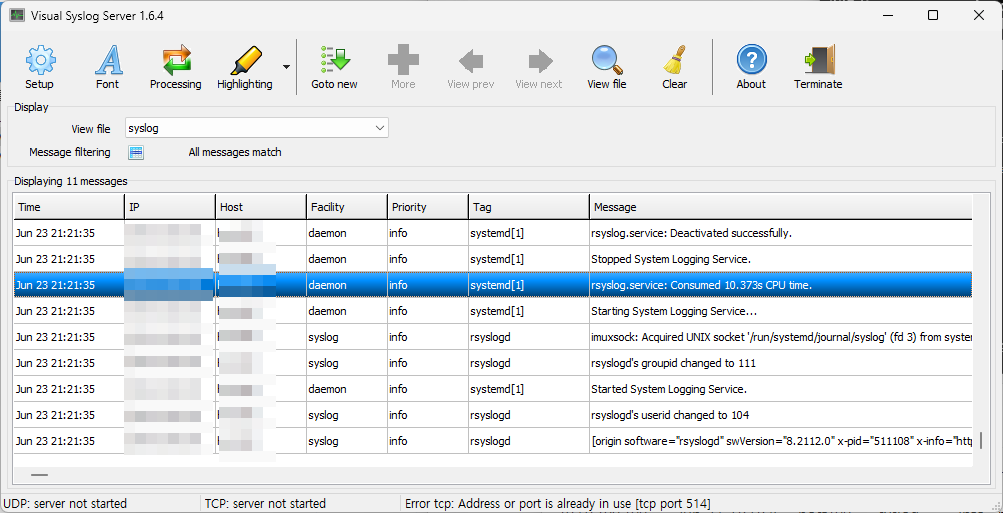This screenshot has width=1003, height=513.
Task: Click the Clear broom icon
Action: (675, 61)
